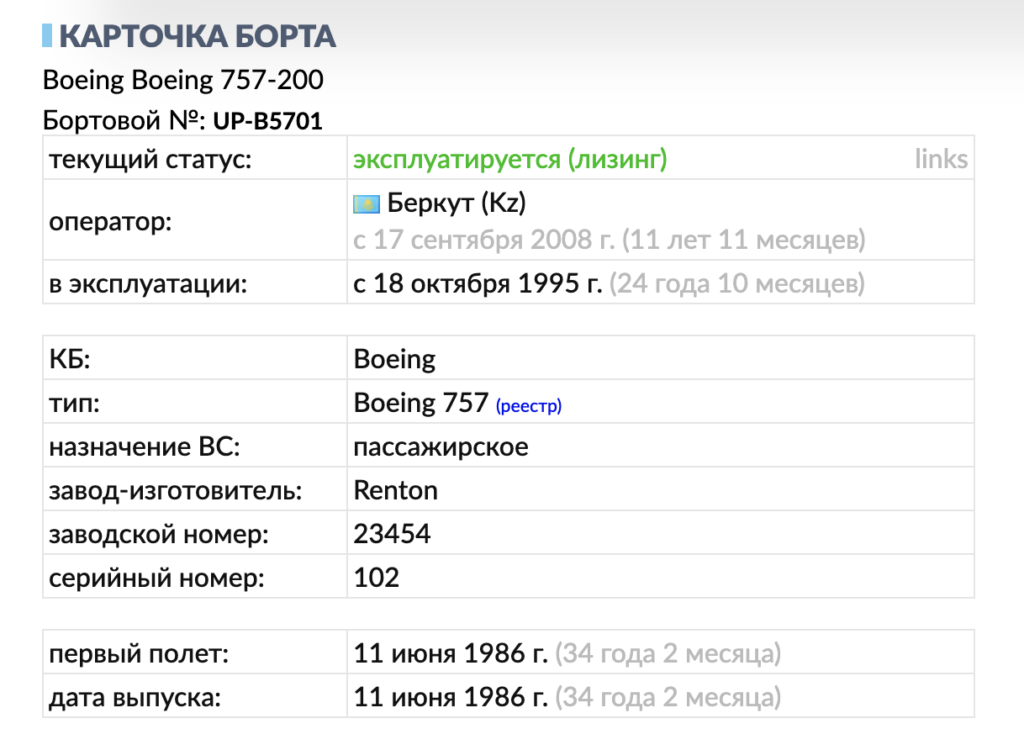Click the operator date 'с 17 сентября 2008 г.'
Screen dimensions: 1024x750
(x=484, y=240)
